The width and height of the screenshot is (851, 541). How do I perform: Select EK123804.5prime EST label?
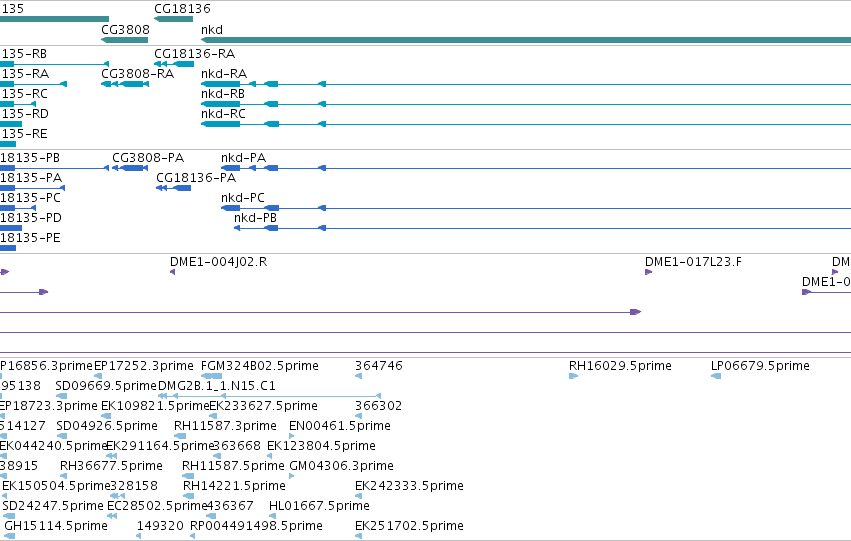click(x=321, y=447)
